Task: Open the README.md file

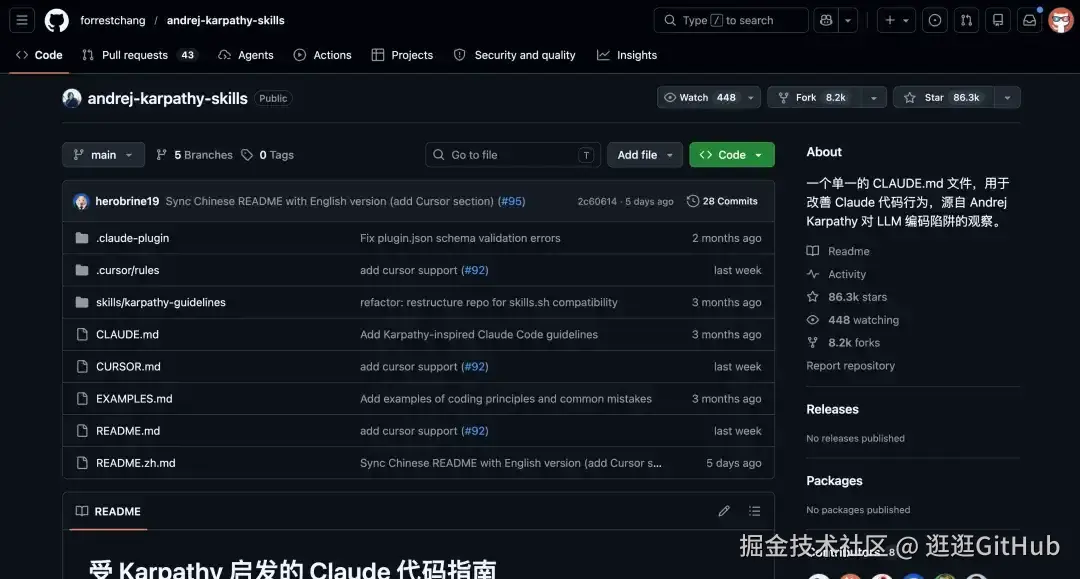Action: coord(128,430)
